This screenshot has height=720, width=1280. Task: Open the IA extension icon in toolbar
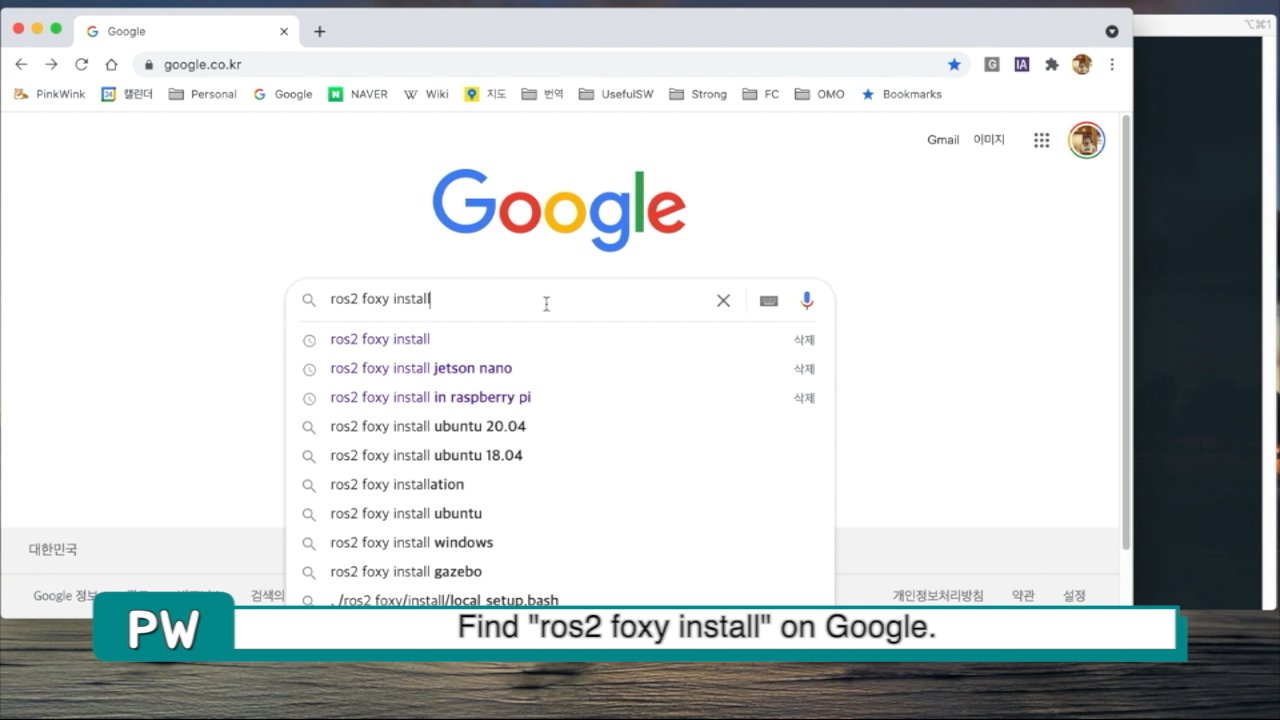point(1021,64)
